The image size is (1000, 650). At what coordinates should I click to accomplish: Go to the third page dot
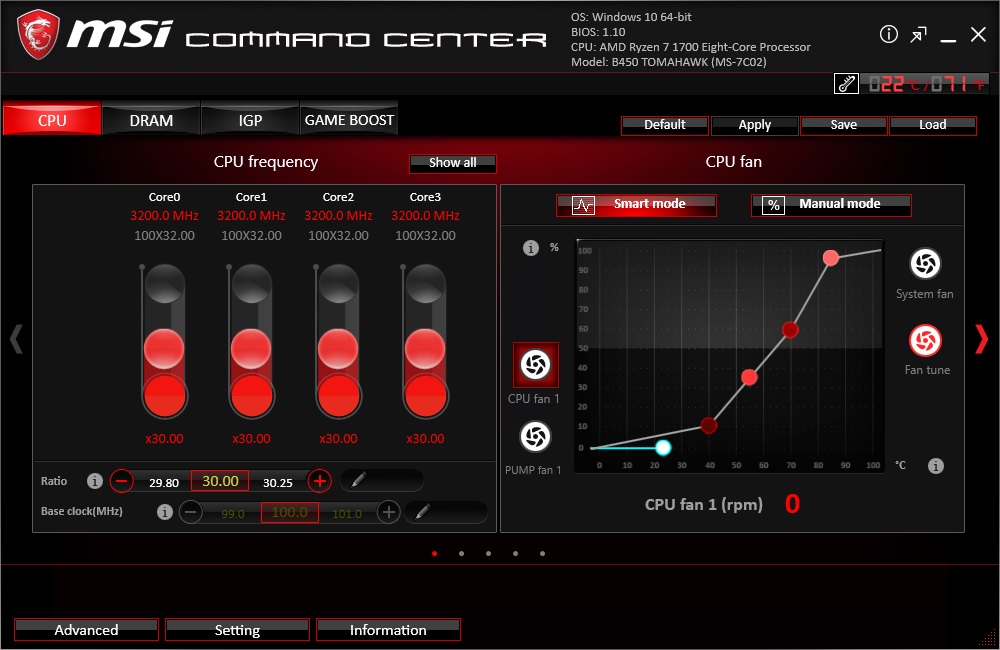click(x=489, y=554)
